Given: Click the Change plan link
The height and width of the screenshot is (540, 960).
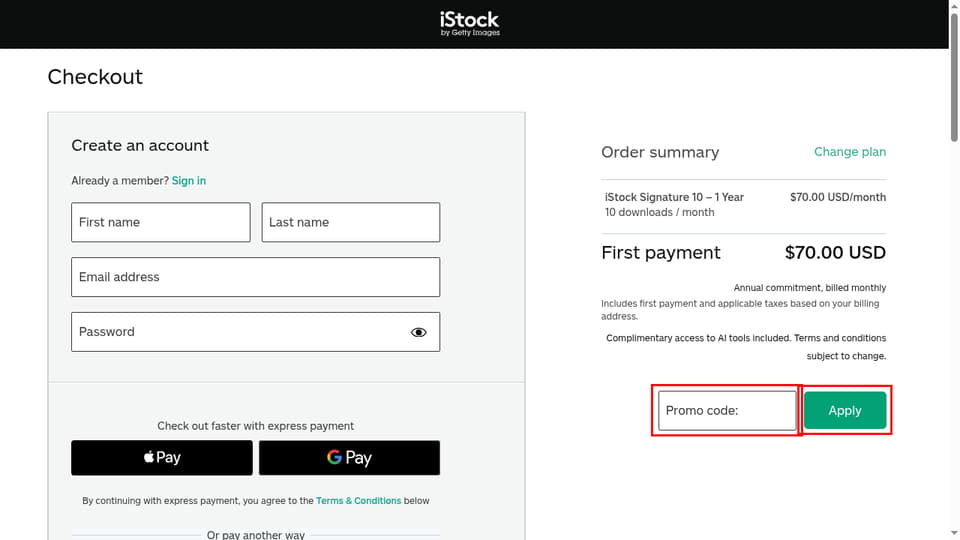Looking at the screenshot, I should click(x=850, y=152).
